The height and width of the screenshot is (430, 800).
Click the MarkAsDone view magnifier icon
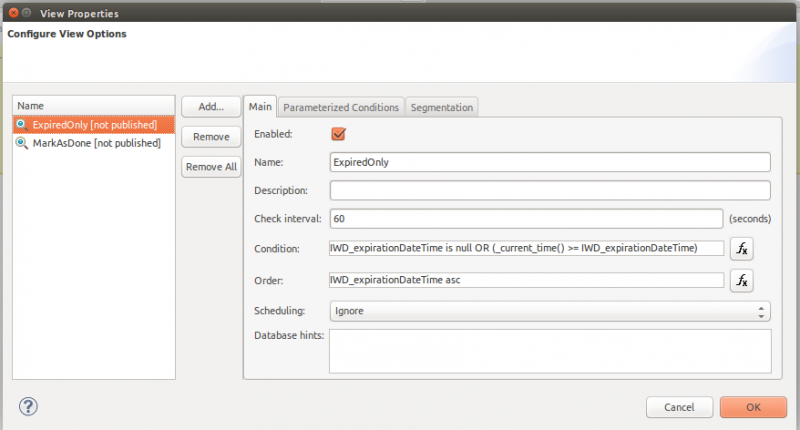tap(22, 143)
